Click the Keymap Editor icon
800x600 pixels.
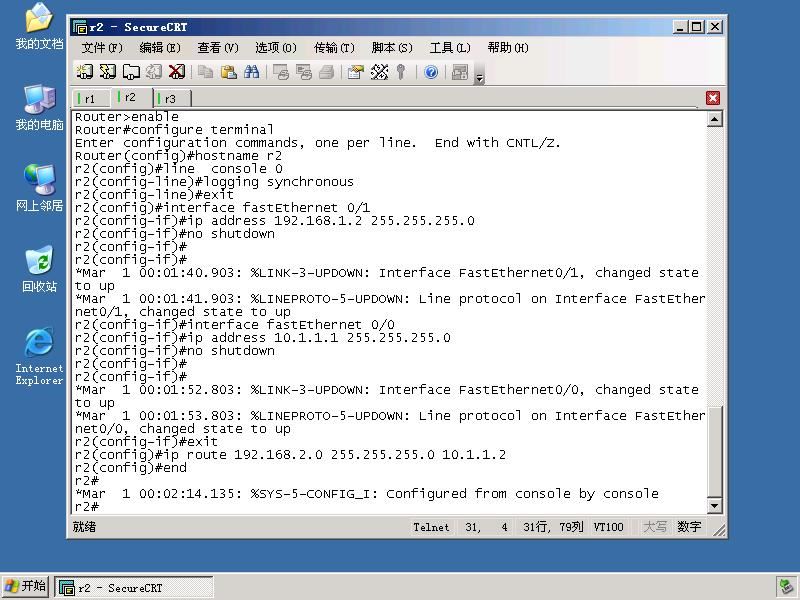pyautogui.click(x=379, y=72)
